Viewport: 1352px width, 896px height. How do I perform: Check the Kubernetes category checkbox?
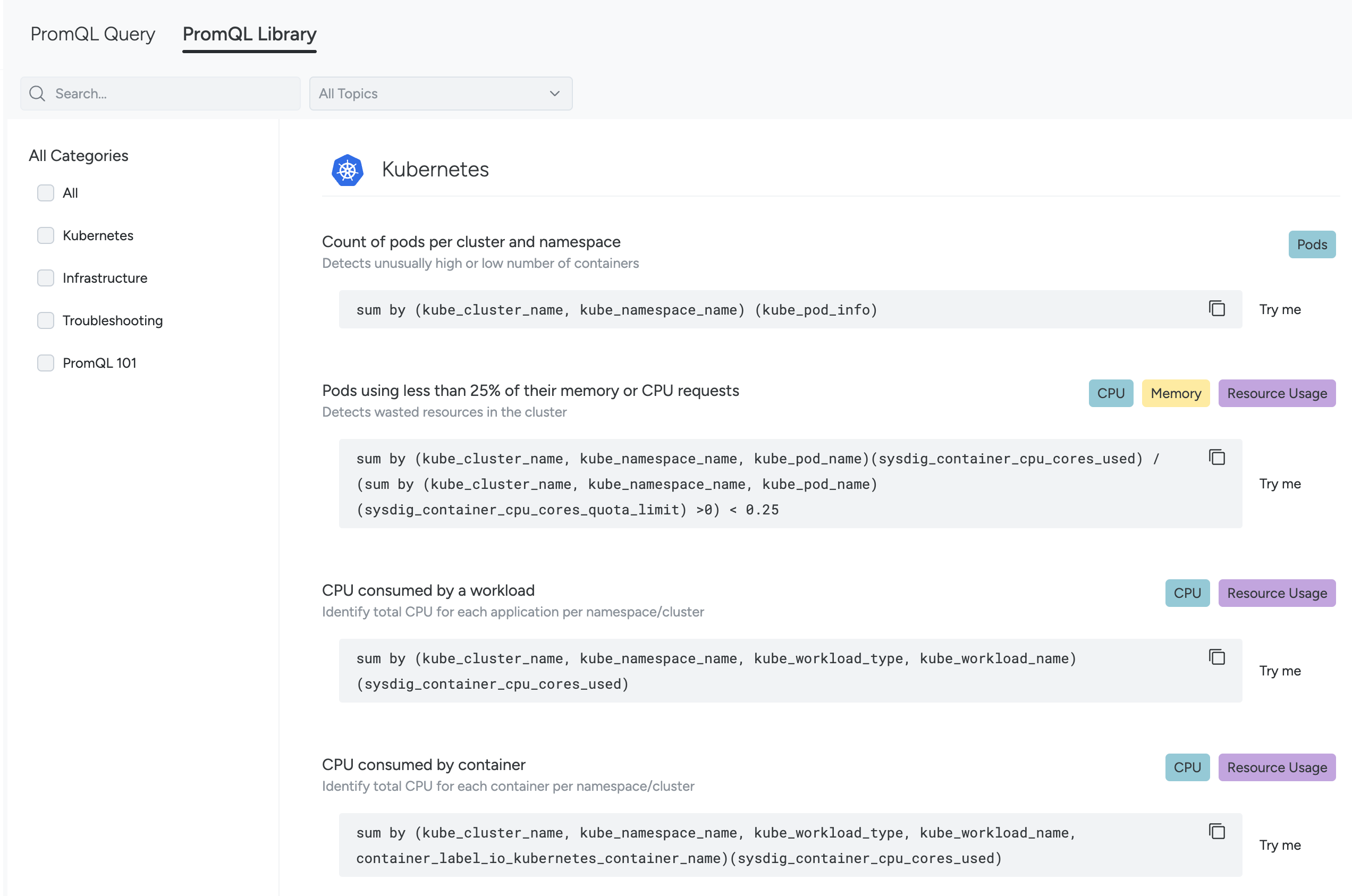[46, 235]
